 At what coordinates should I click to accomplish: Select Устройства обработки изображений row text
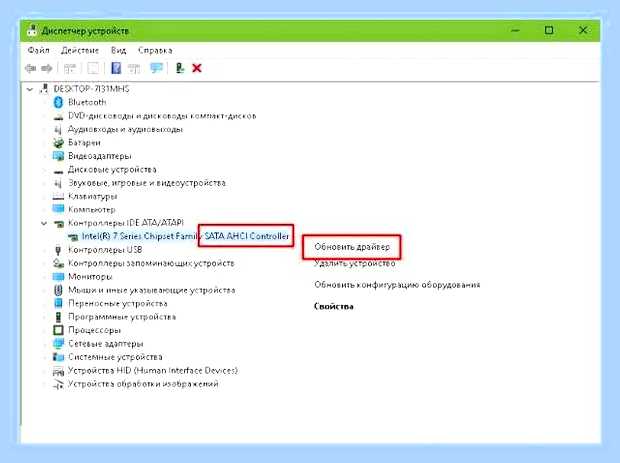point(143,384)
